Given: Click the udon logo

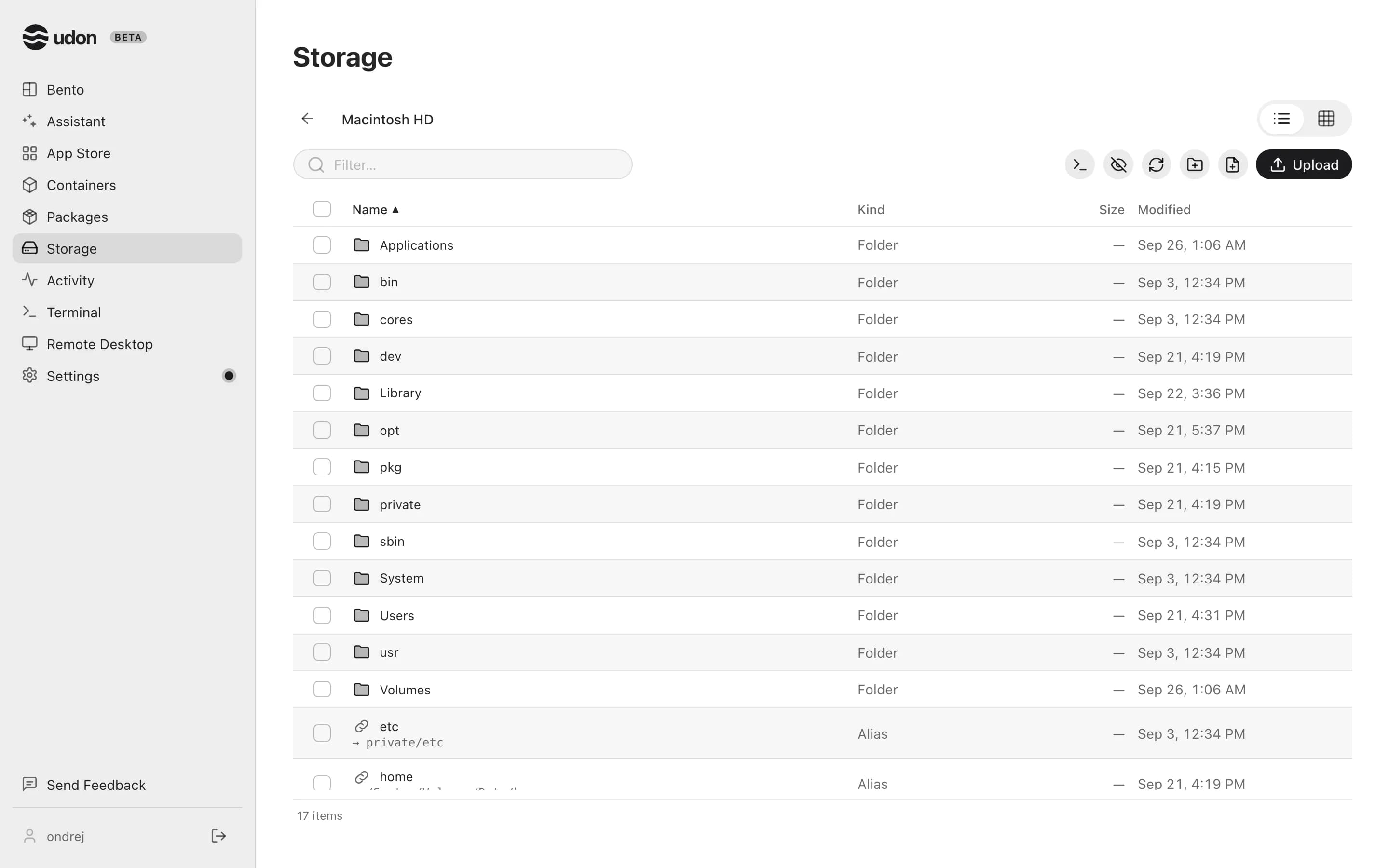Looking at the screenshot, I should 59,37.
